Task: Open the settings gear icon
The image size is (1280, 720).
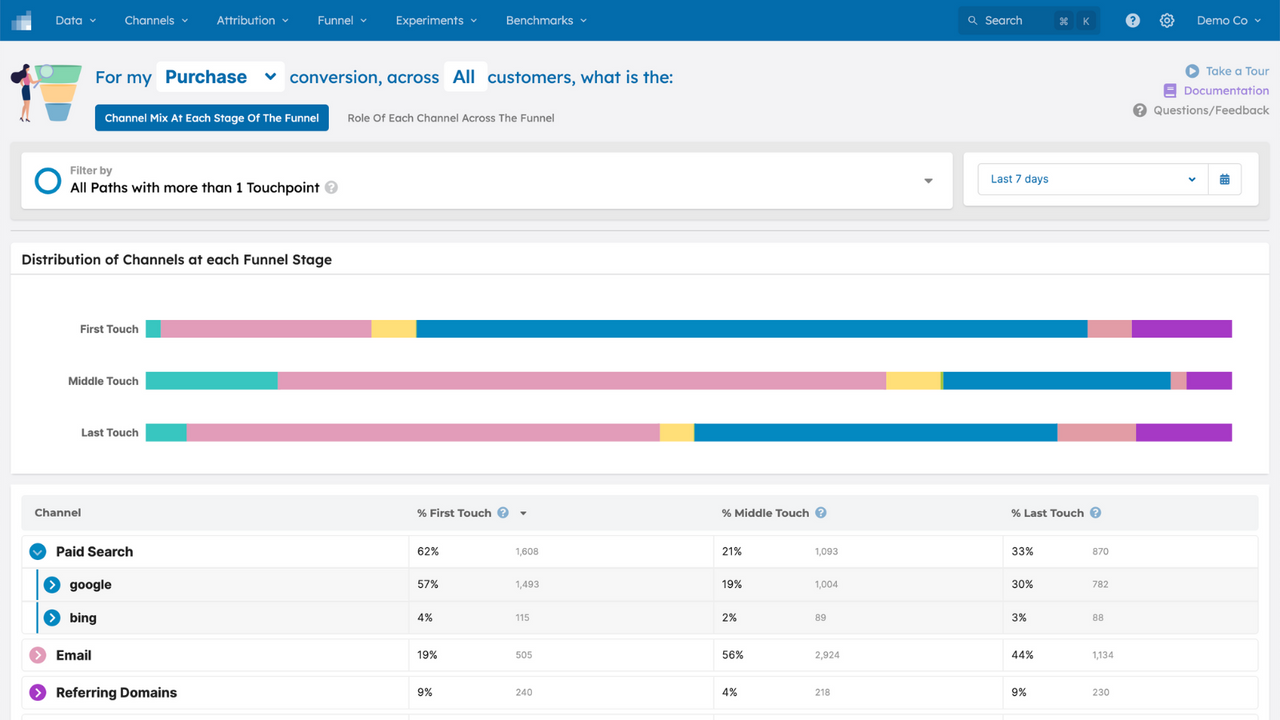Action: [x=1166, y=20]
